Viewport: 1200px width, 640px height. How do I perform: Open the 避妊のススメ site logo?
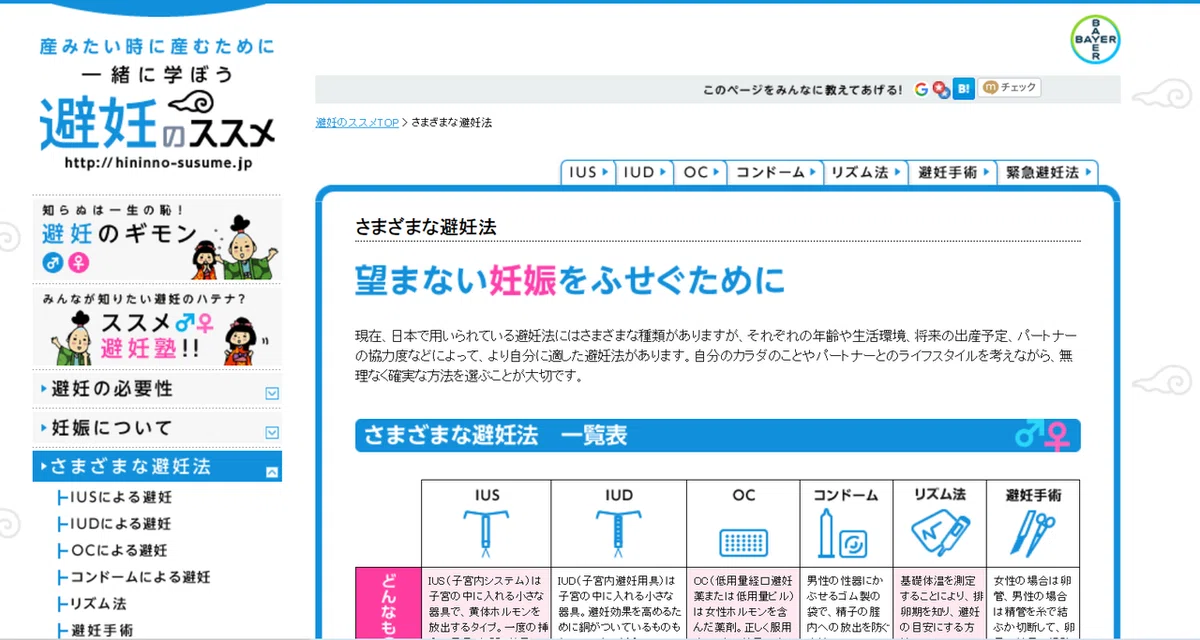(157, 105)
